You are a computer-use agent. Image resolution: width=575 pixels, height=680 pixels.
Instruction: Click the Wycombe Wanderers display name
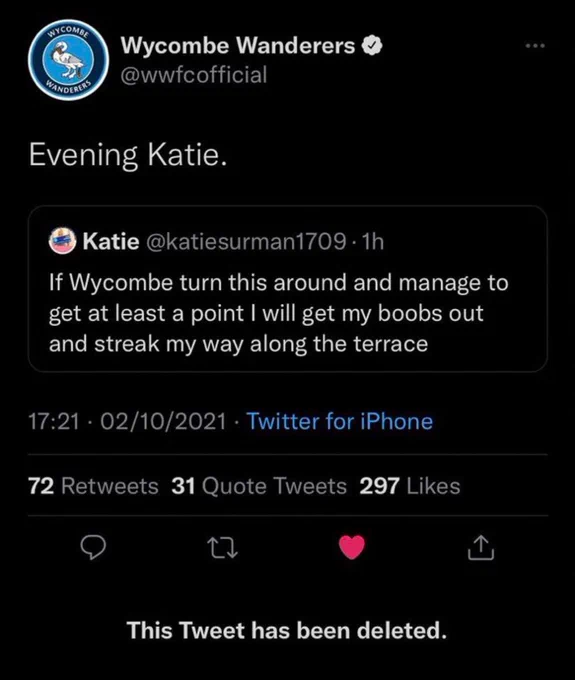(238, 45)
